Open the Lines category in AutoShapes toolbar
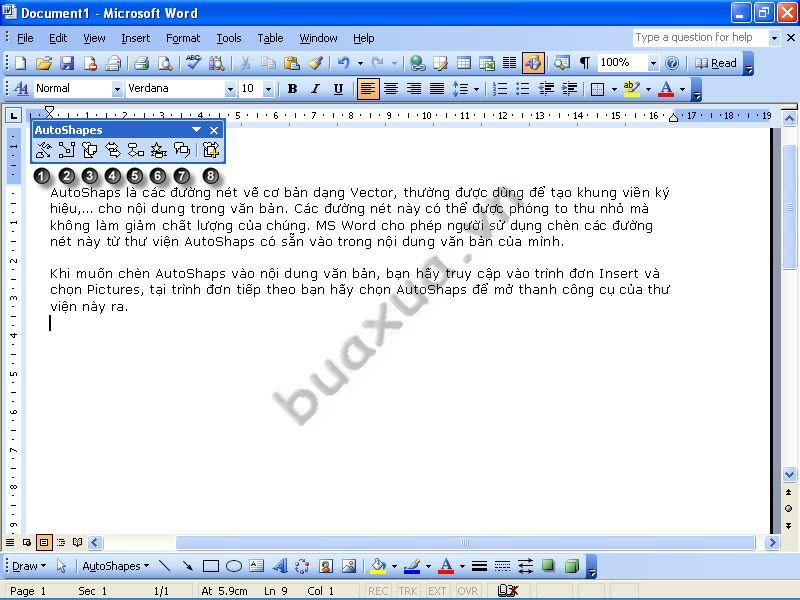The image size is (800, 600). point(43,149)
